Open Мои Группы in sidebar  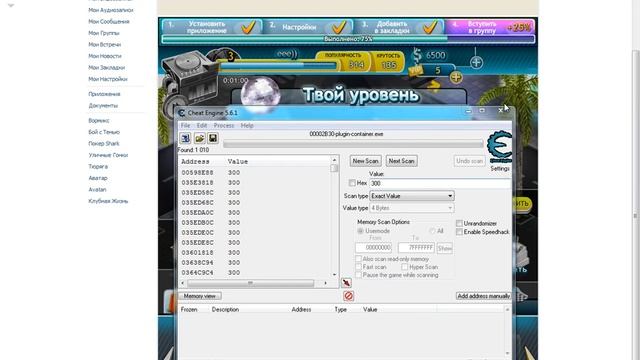(104, 33)
